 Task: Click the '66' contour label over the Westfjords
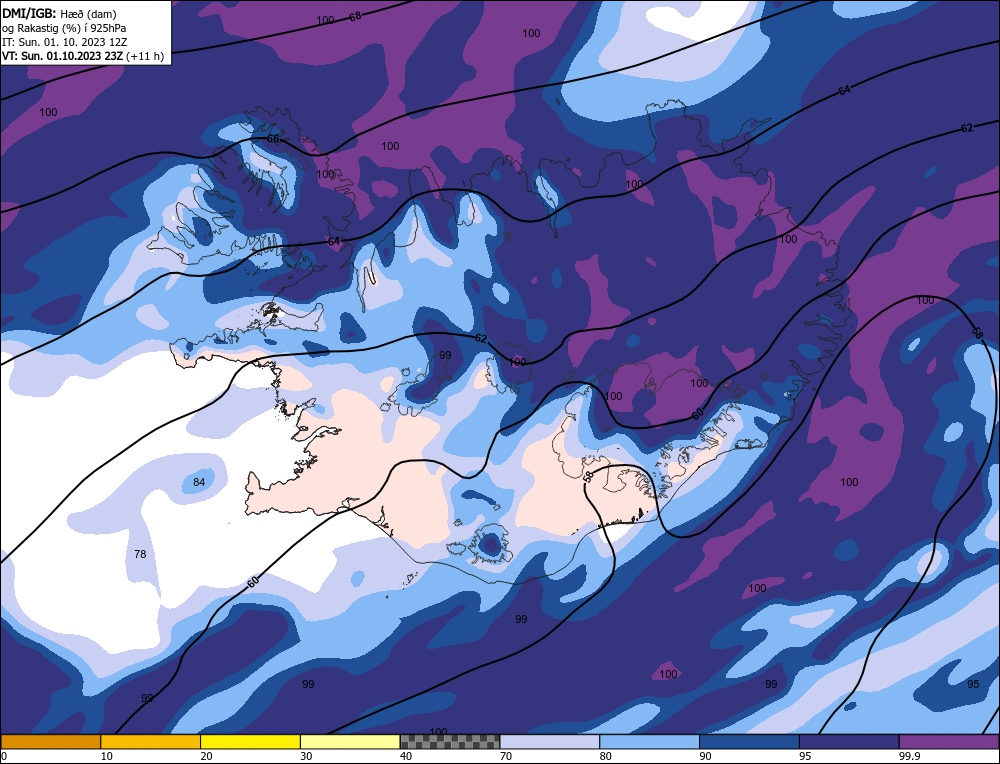coord(273,138)
